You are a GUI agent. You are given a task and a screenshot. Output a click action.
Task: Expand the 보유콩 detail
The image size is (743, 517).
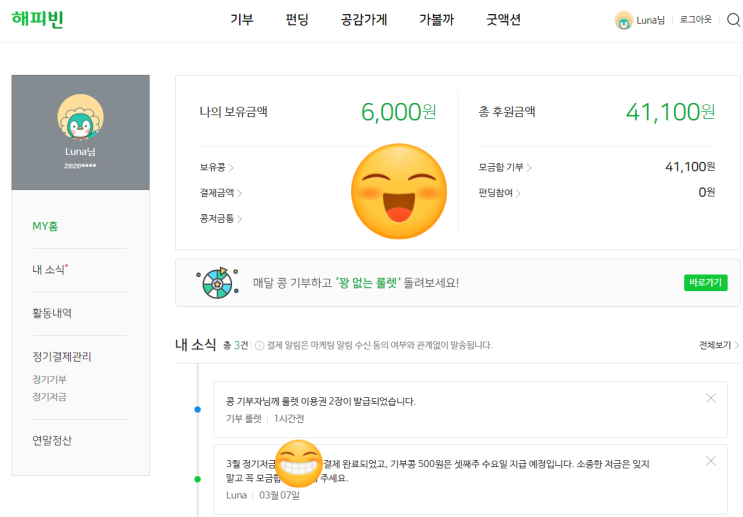(217, 167)
